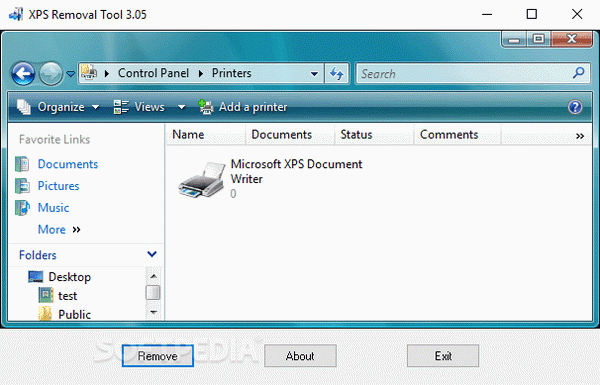Open the Pictures favorite link
The height and width of the screenshot is (385, 600).
point(58,186)
